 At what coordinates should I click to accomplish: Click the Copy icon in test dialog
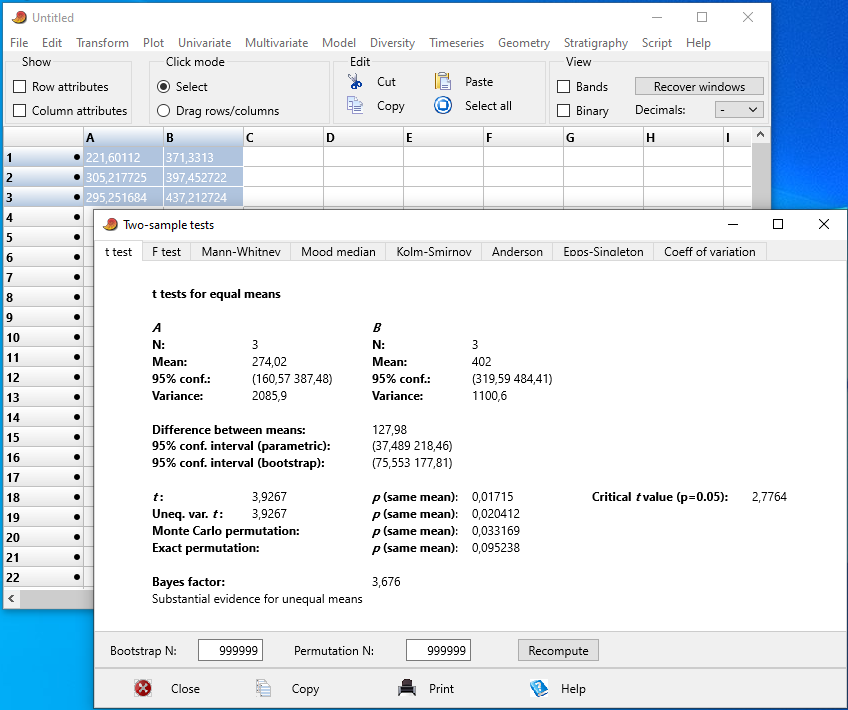[264, 688]
